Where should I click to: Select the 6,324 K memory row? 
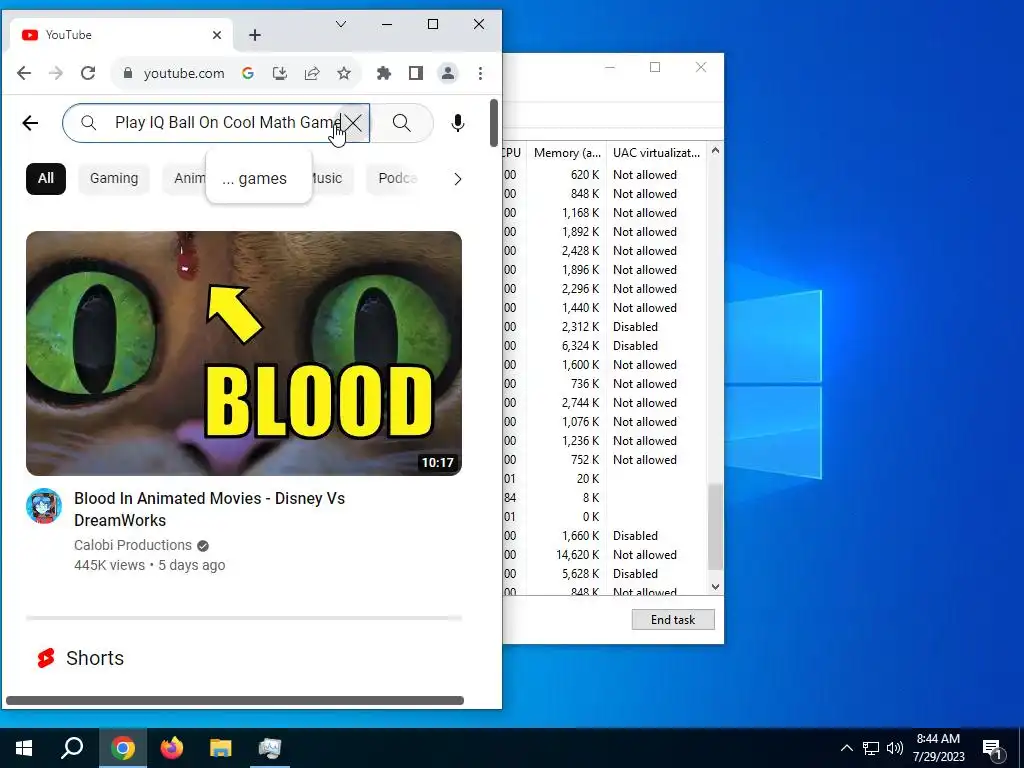pyautogui.click(x=605, y=345)
